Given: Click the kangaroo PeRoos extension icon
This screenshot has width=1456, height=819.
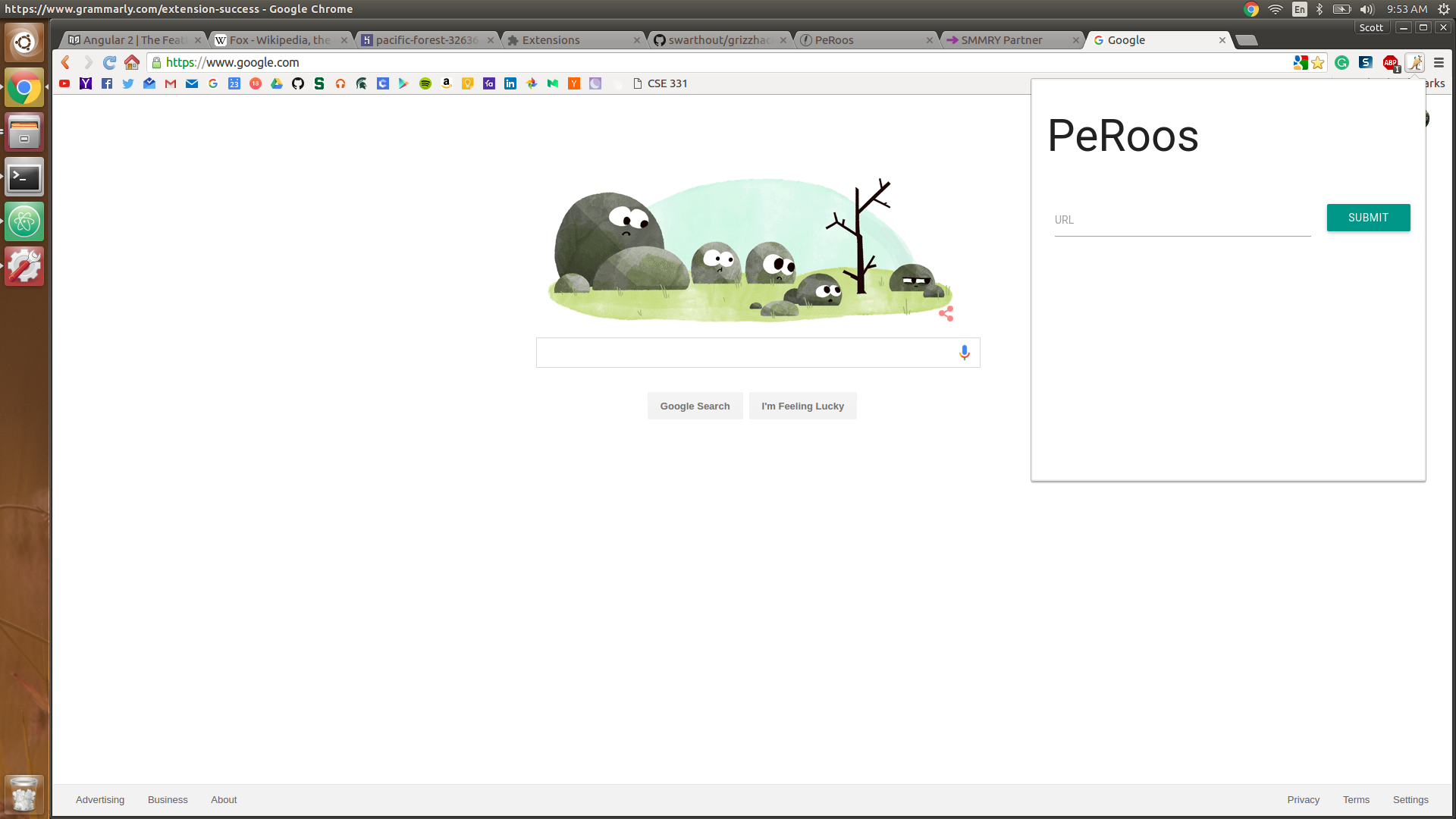Looking at the screenshot, I should coord(1415,63).
